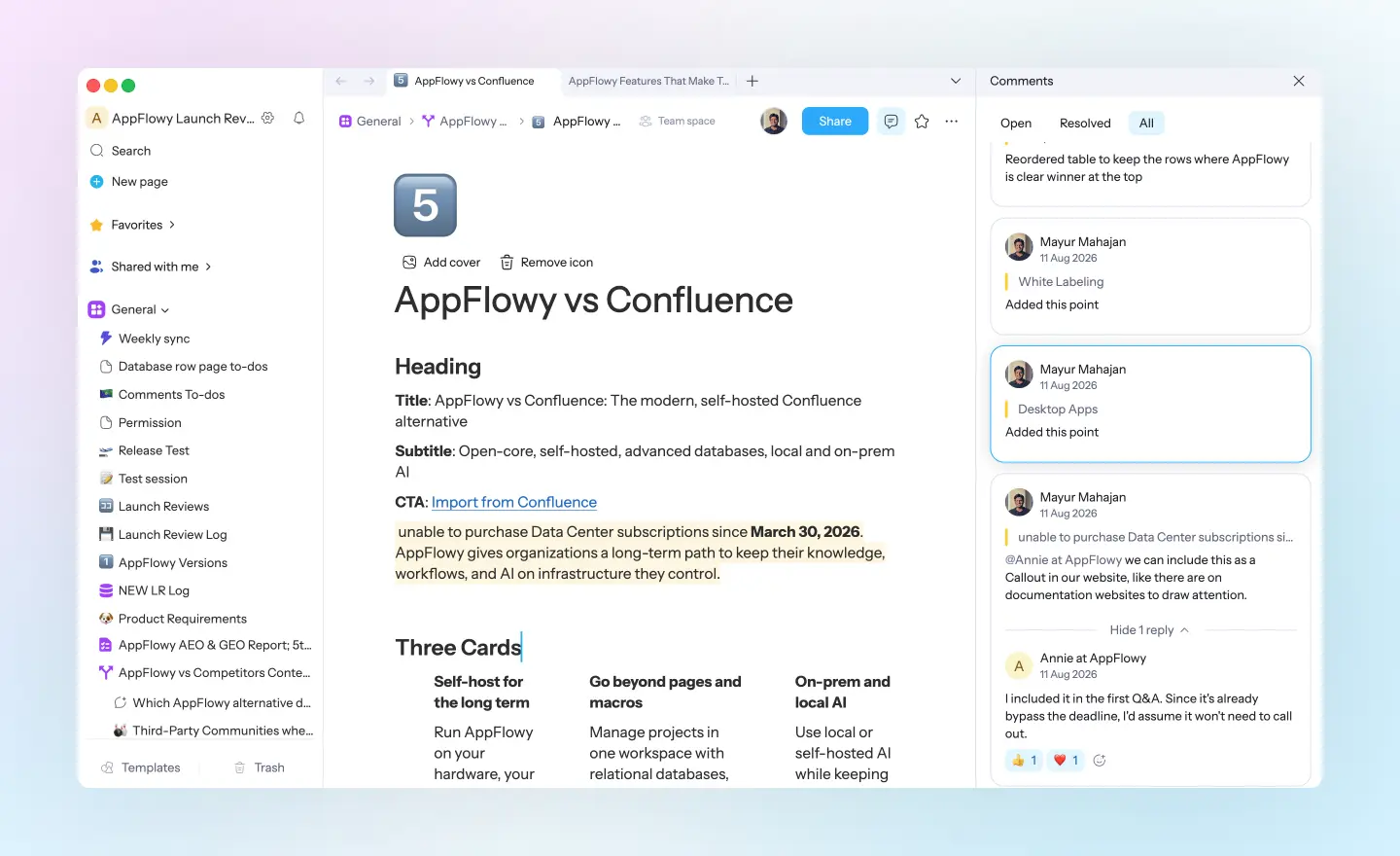Click the number 5 page icon
1400x856 pixels.
click(x=425, y=205)
